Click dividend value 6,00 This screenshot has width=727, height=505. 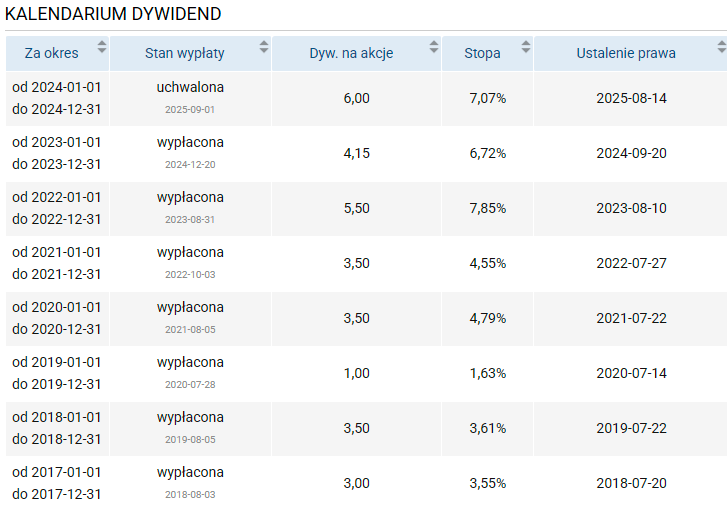click(356, 98)
